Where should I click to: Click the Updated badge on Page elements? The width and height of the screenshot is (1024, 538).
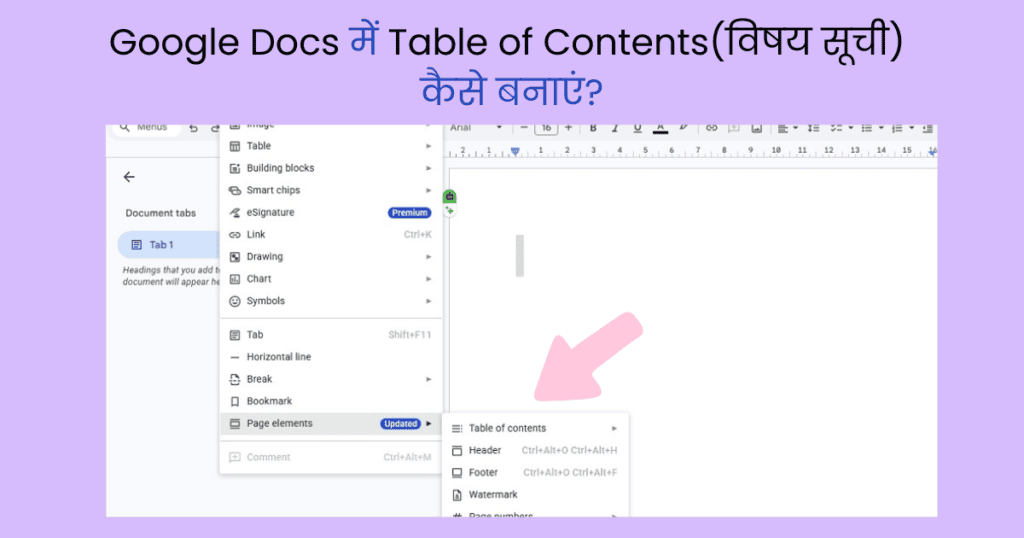(400, 424)
